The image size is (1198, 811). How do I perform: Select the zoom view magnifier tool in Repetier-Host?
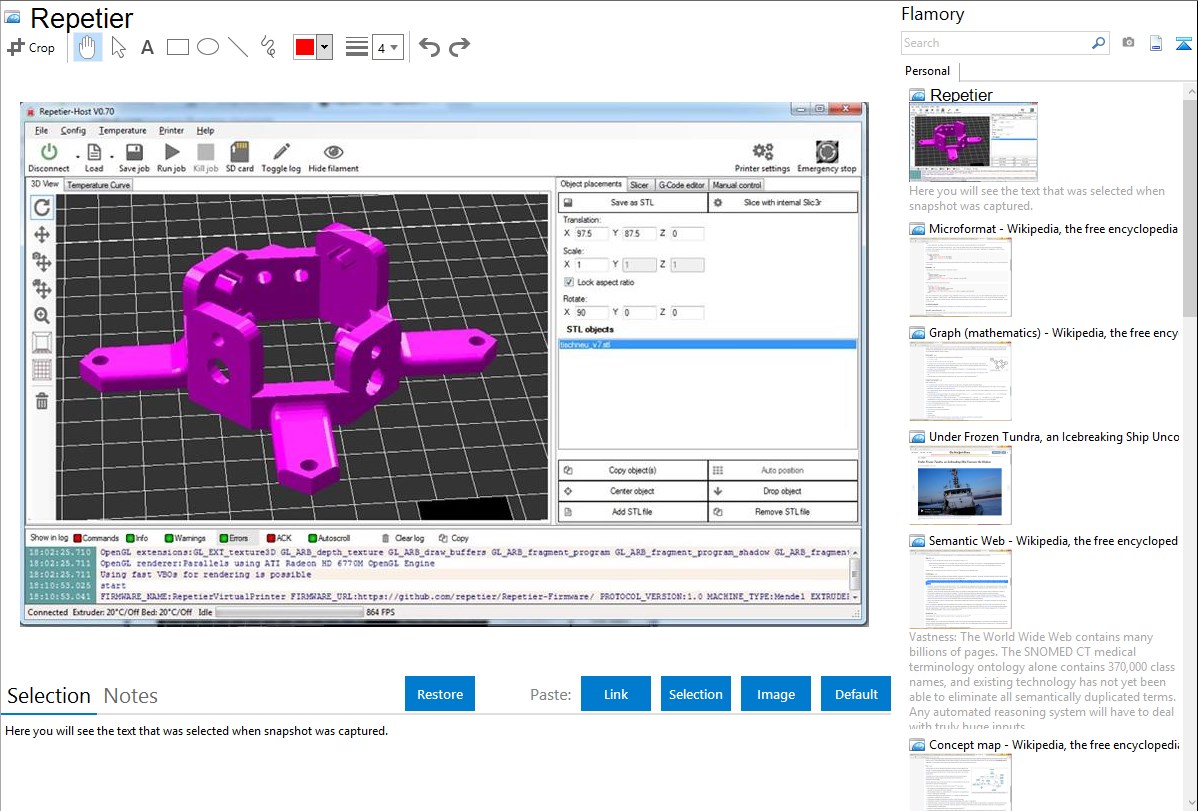click(42, 316)
